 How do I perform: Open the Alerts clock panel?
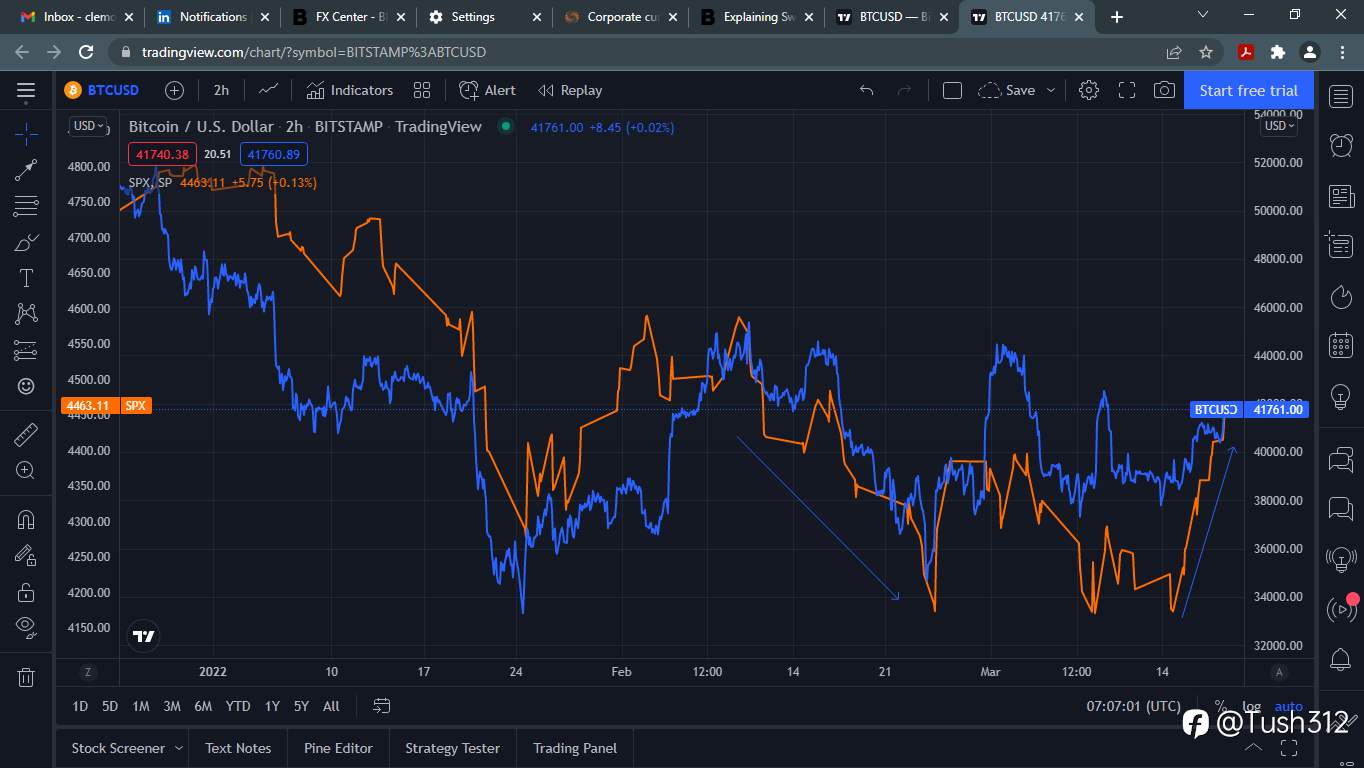(1341, 145)
